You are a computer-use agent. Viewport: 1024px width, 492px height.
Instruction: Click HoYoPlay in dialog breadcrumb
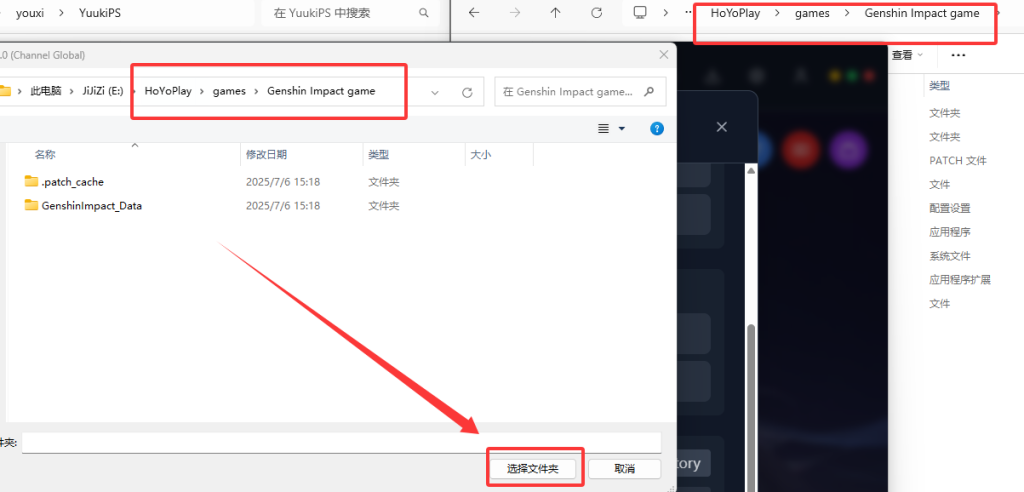click(168, 91)
